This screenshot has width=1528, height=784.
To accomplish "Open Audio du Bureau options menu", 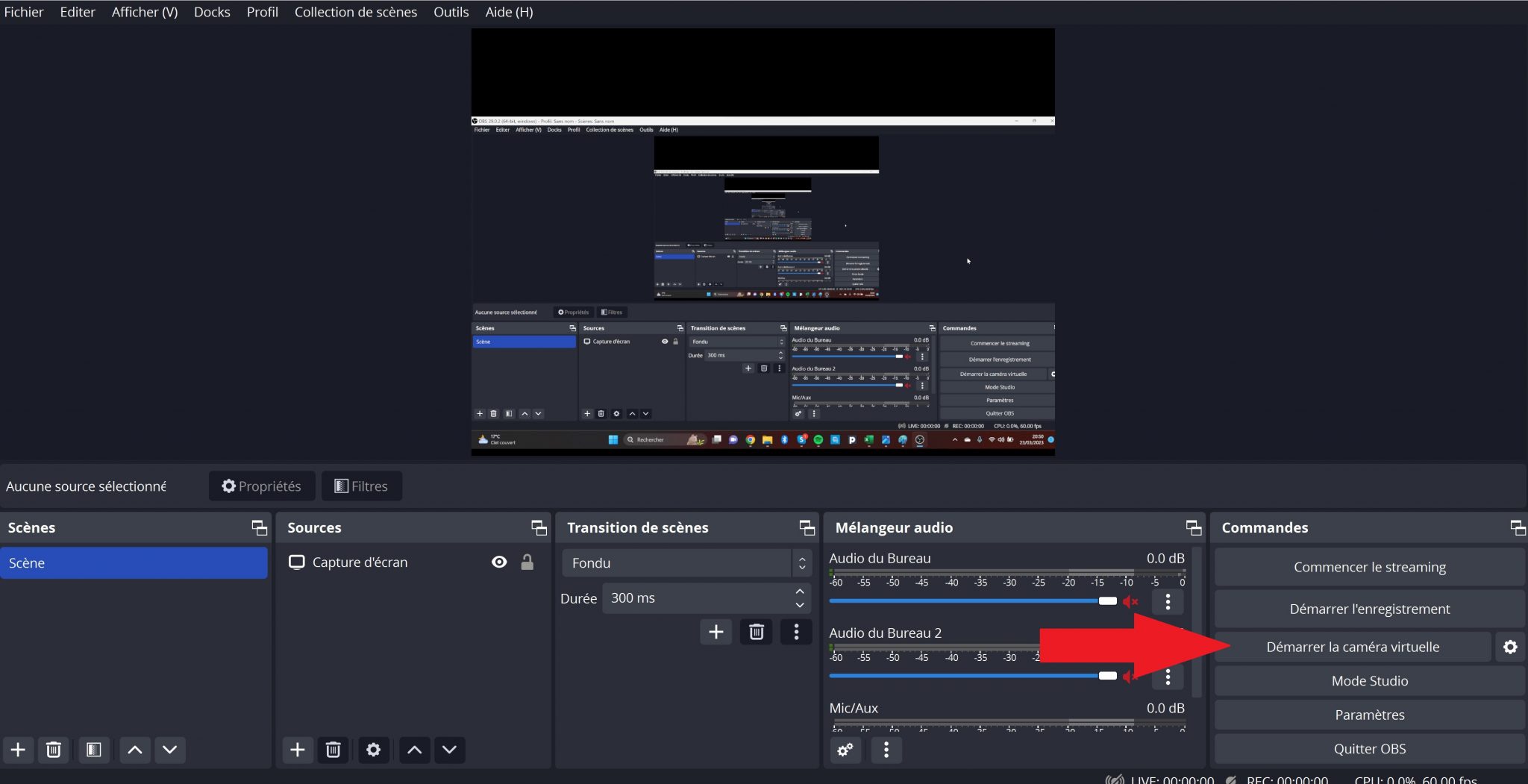I will click(x=1168, y=601).
